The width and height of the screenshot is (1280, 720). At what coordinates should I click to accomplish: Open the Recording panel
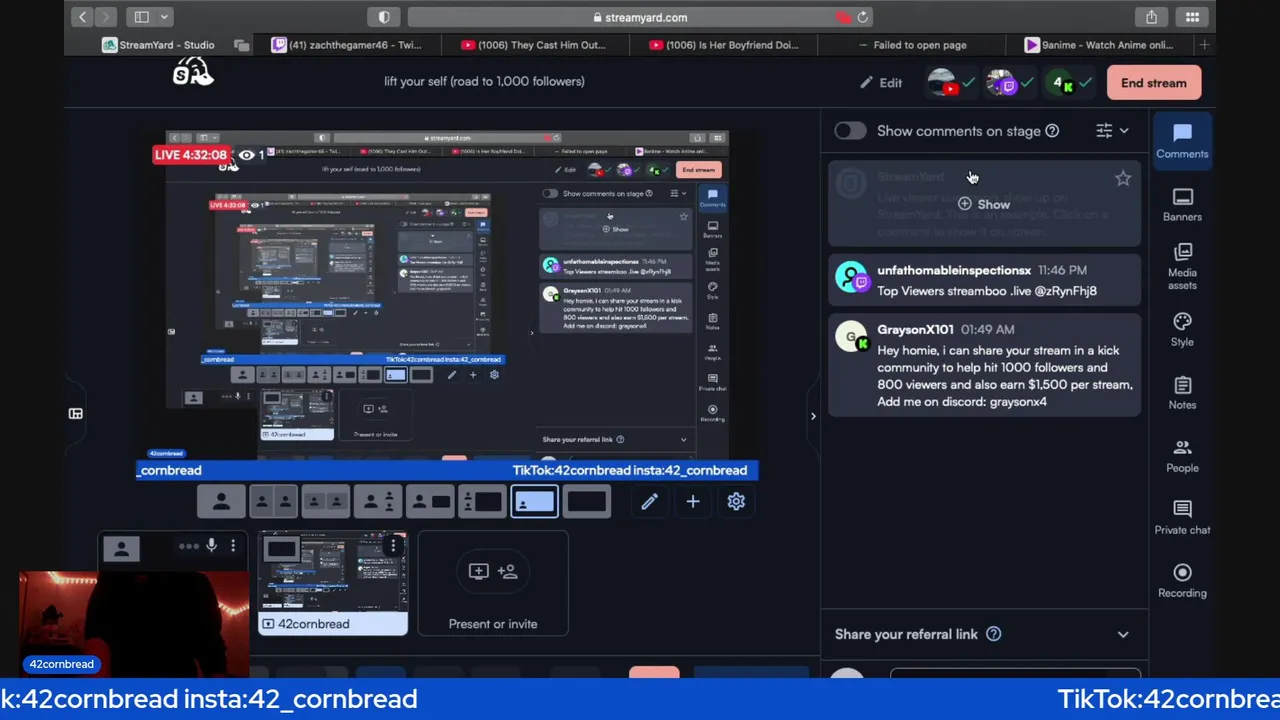(1182, 580)
